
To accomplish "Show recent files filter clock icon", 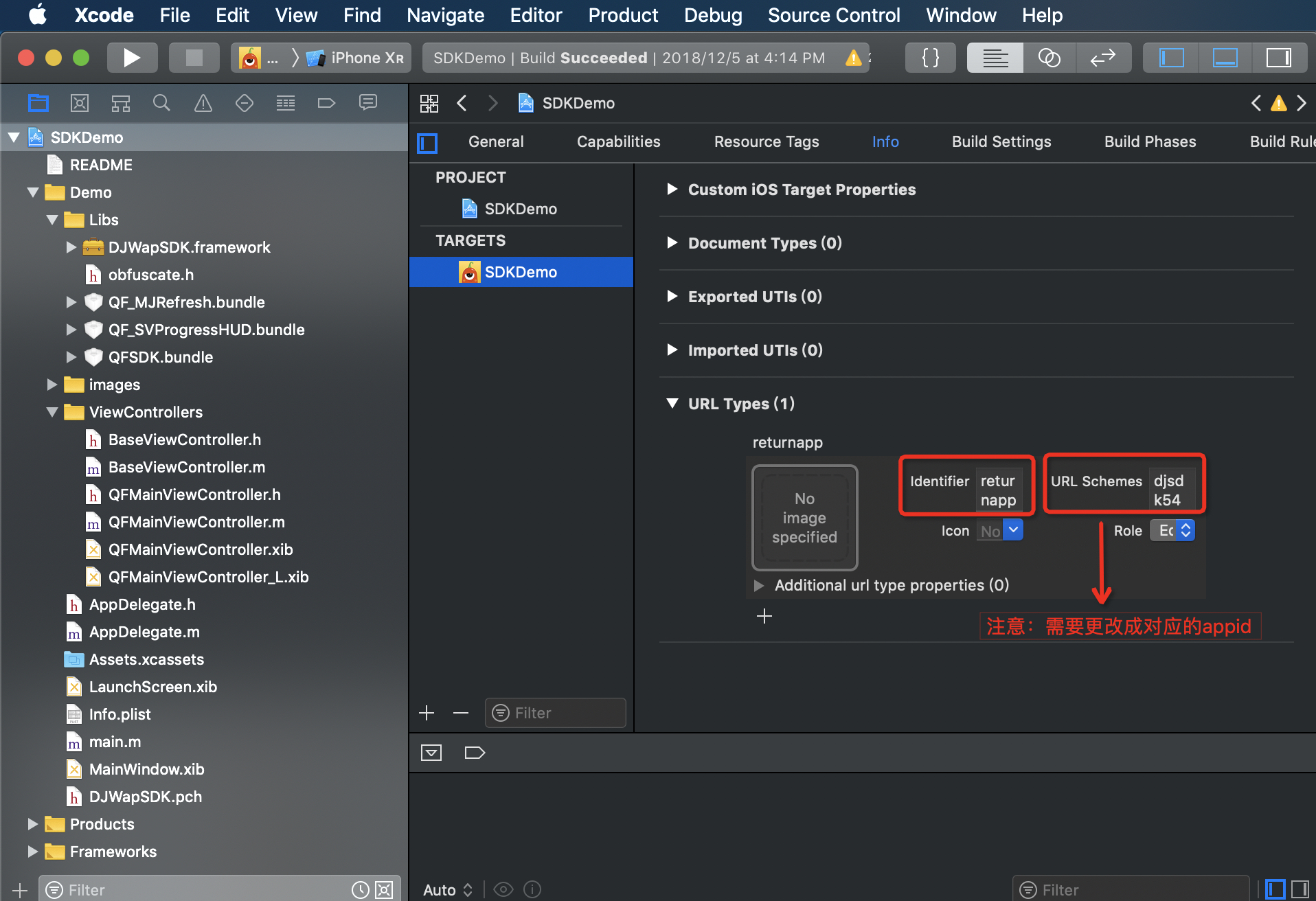I will coord(360,890).
